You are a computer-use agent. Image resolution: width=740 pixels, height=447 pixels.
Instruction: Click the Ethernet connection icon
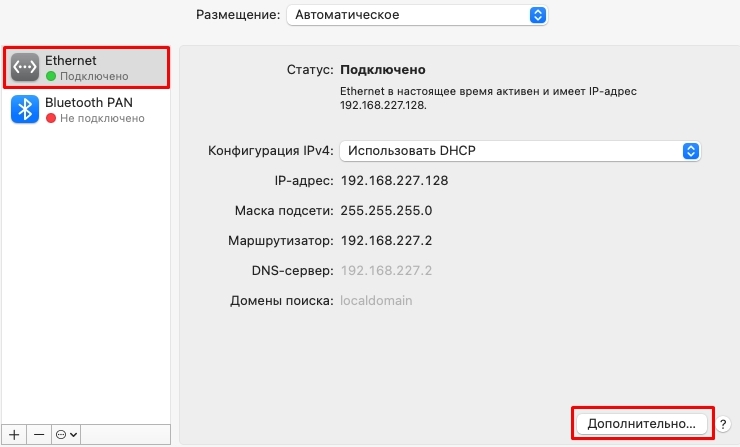pyautogui.click(x=25, y=67)
